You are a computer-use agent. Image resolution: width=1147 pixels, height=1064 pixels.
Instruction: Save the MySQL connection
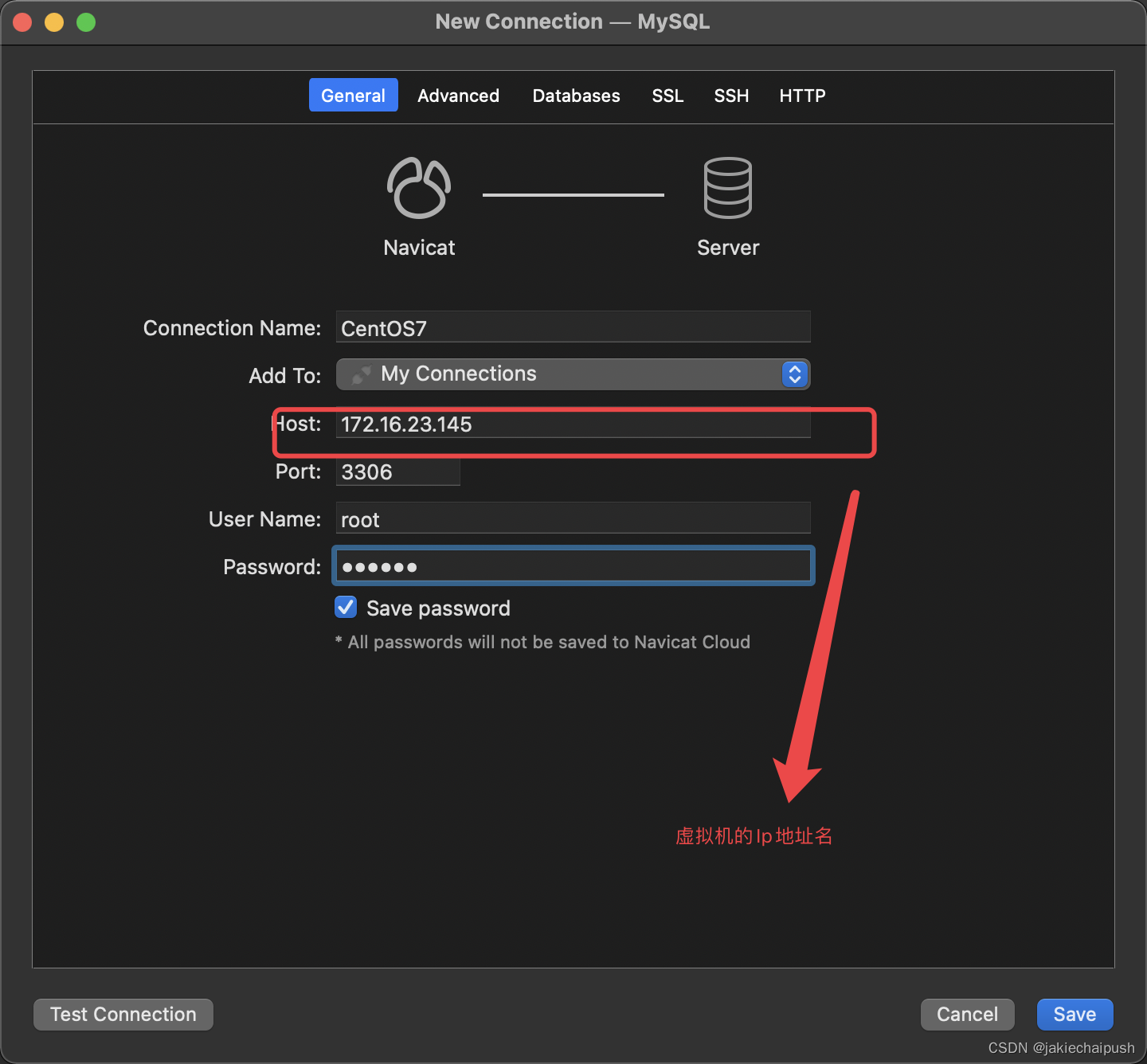coord(1075,1015)
